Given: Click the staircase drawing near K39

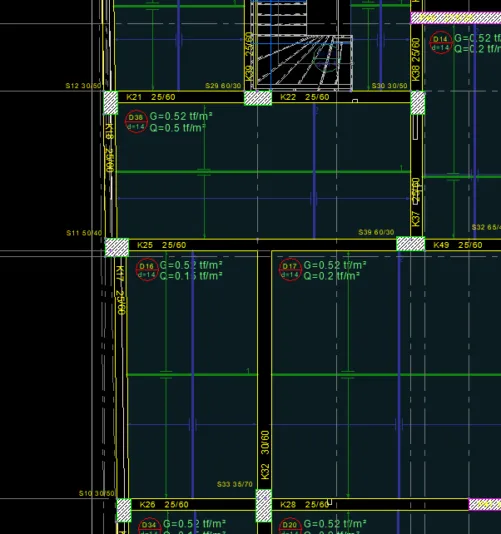Looking at the screenshot, I should [x=302, y=46].
